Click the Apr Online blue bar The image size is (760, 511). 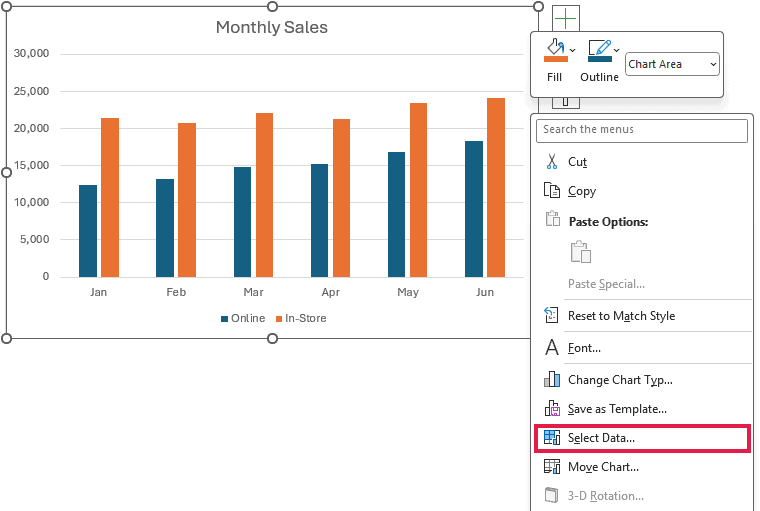(x=319, y=221)
